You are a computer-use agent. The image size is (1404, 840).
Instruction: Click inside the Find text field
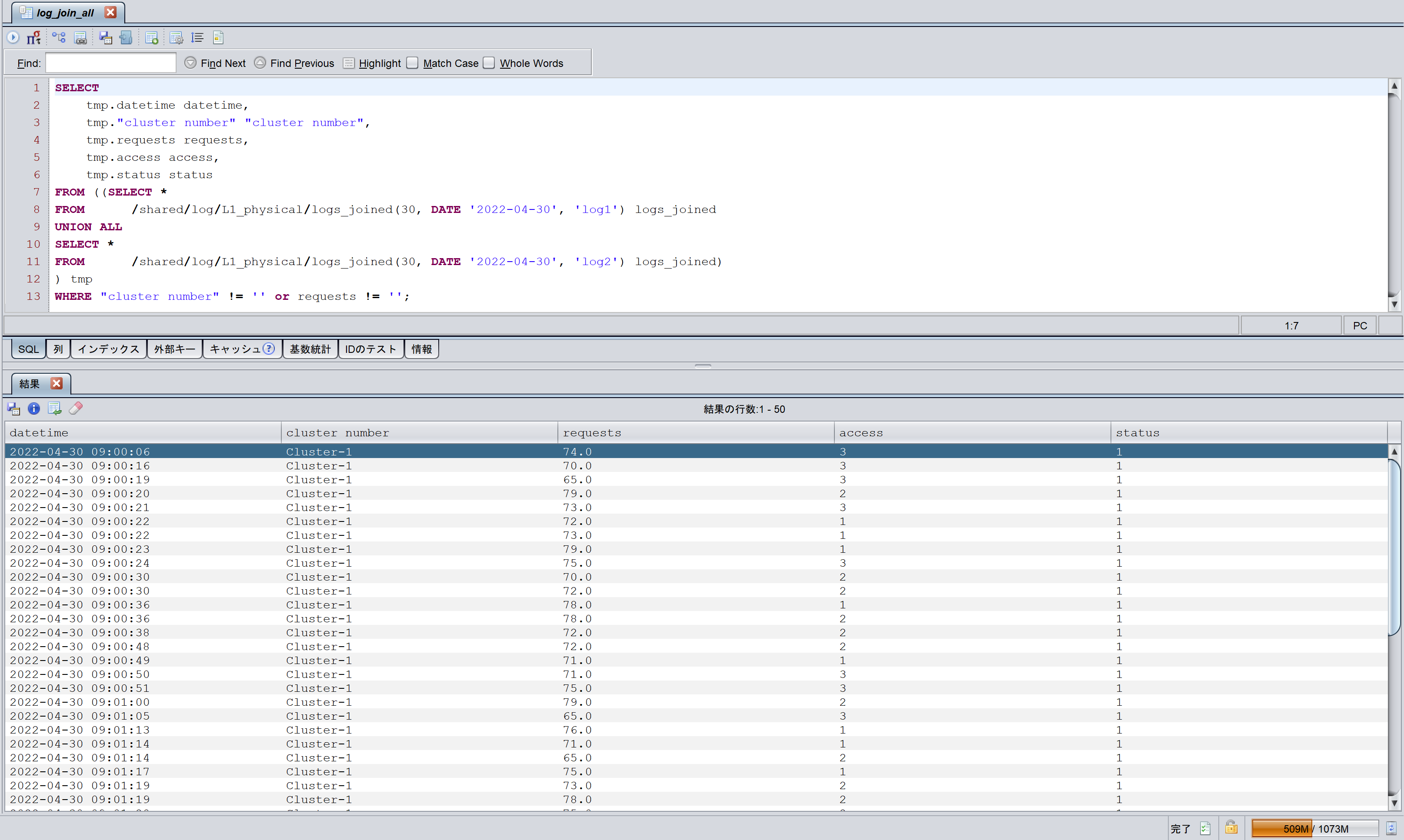[x=111, y=63]
